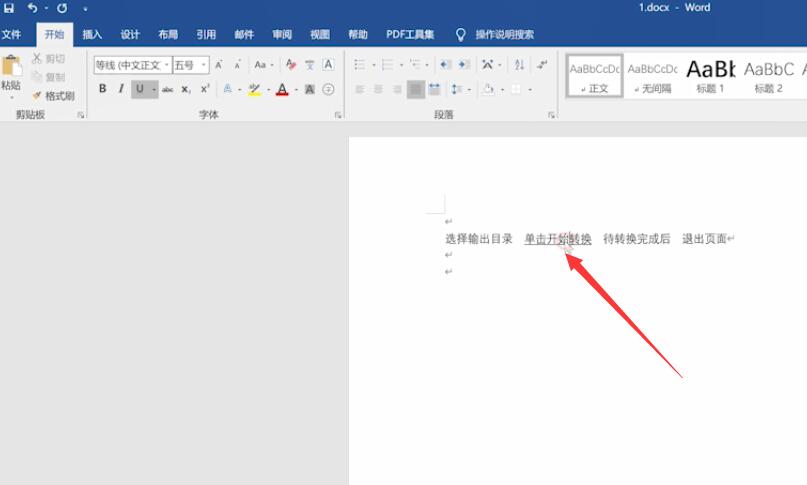Click the Justify alignment icon
This screenshot has width=807, height=485.
[x=416, y=90]
